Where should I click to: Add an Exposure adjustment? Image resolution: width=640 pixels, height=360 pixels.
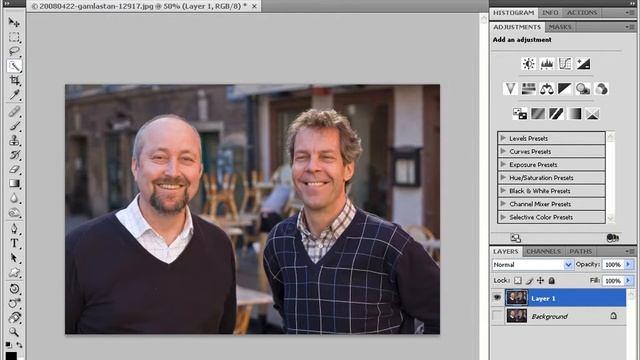pos(583,64)
